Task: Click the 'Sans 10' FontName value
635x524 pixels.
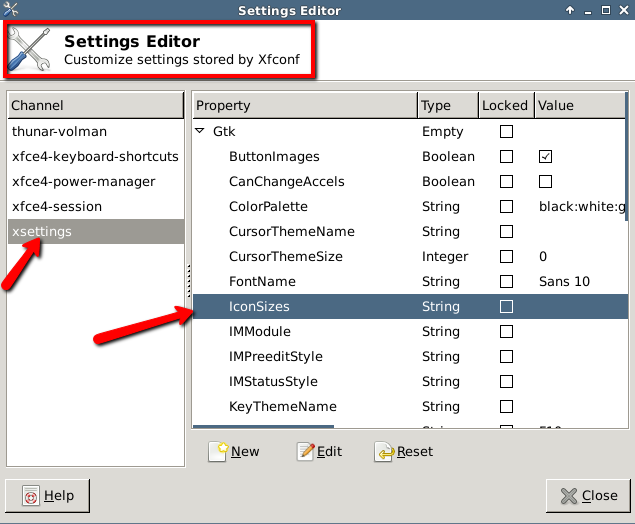Action: pos(564,281)
